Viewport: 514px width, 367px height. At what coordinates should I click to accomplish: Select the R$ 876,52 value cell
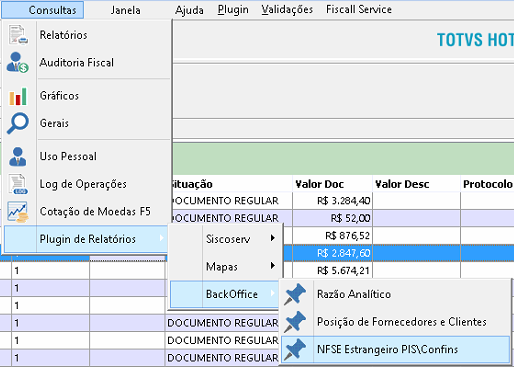pyautogui.click(x=332, y=236)
